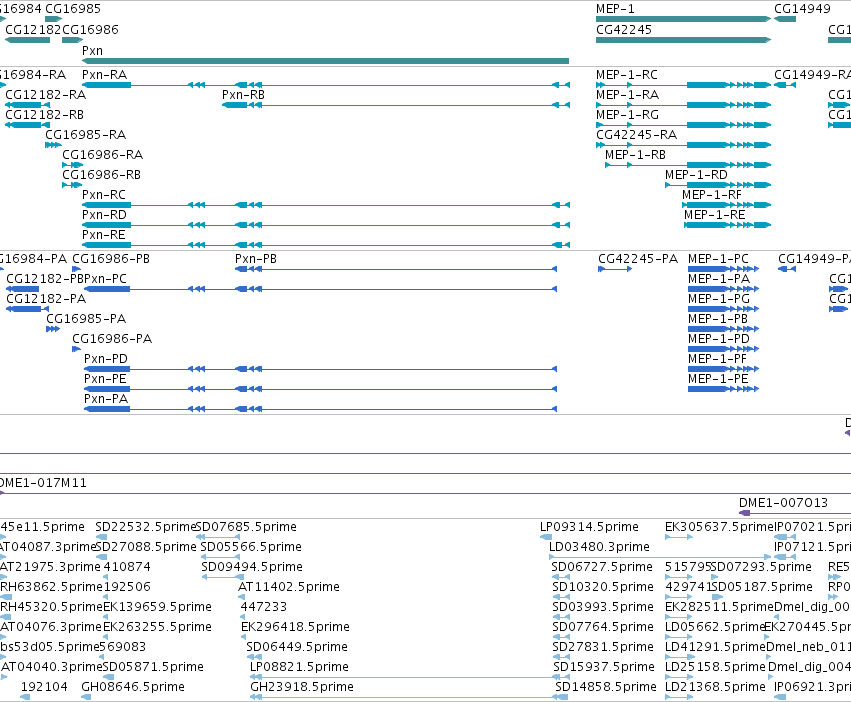Select CG16986-RA transcript label

(103, 155)
